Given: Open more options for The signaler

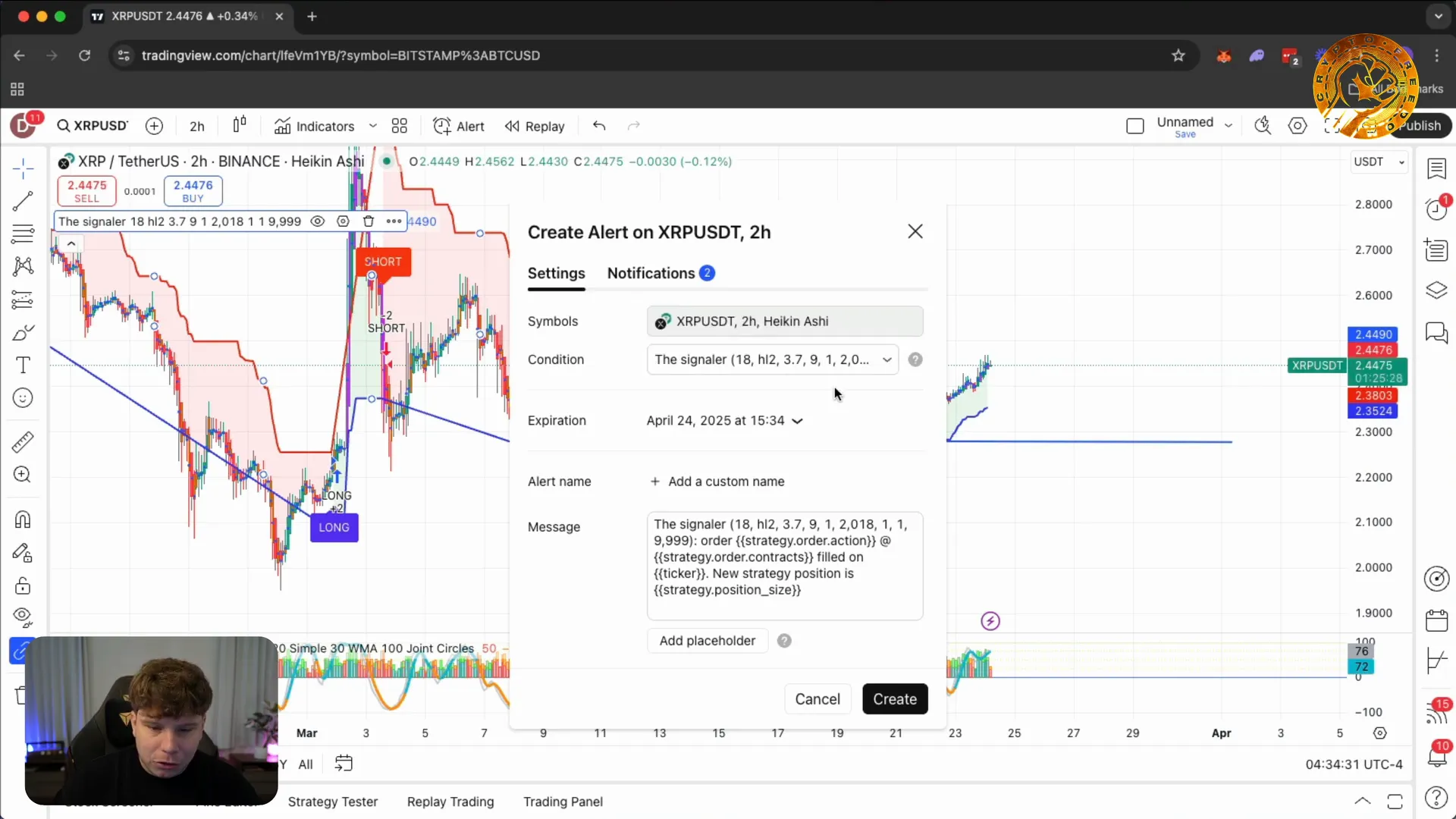Looking at the screenshot, I should (394, 221).
